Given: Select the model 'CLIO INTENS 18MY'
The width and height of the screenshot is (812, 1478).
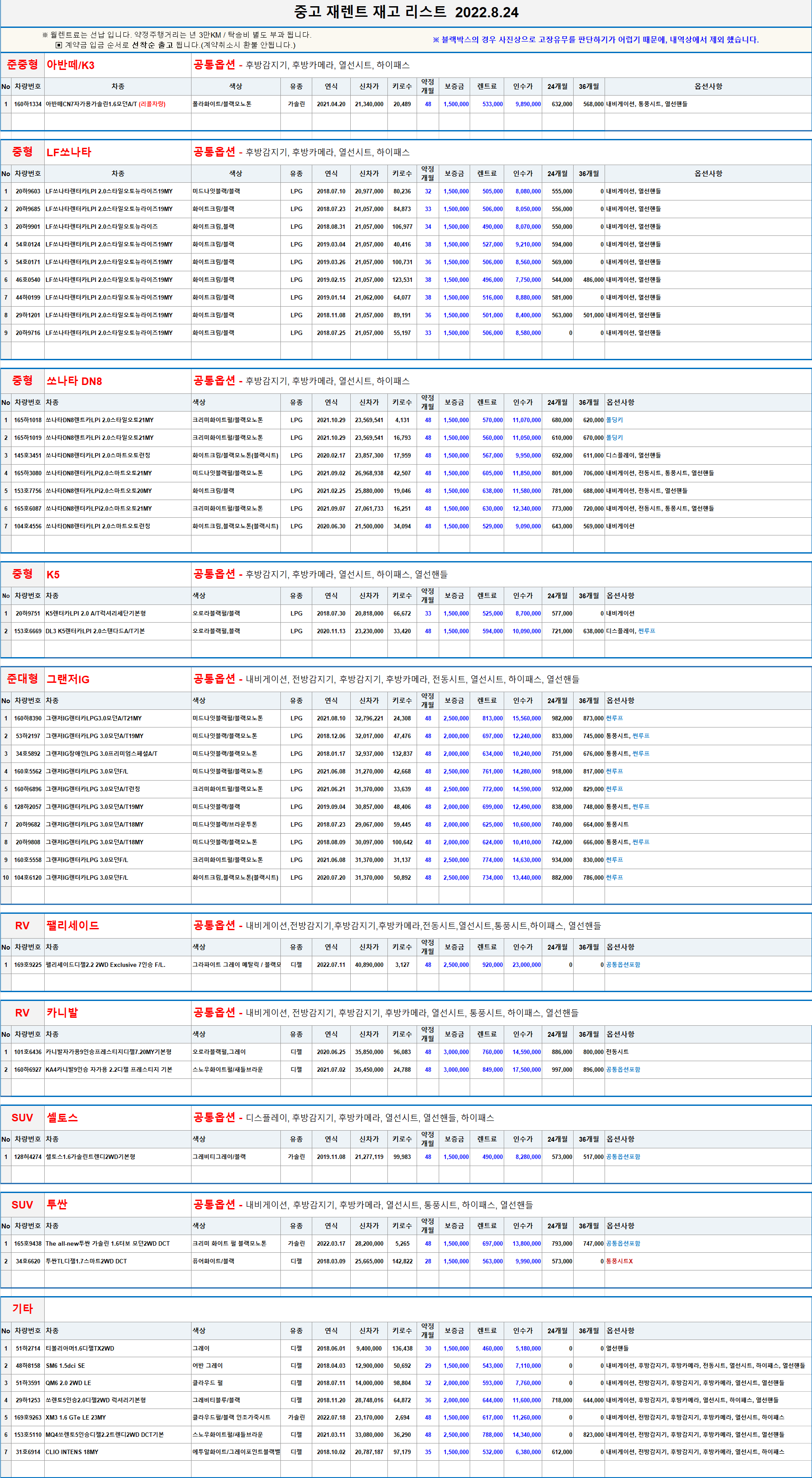Looking at the screenshot, I should 72,1452.
